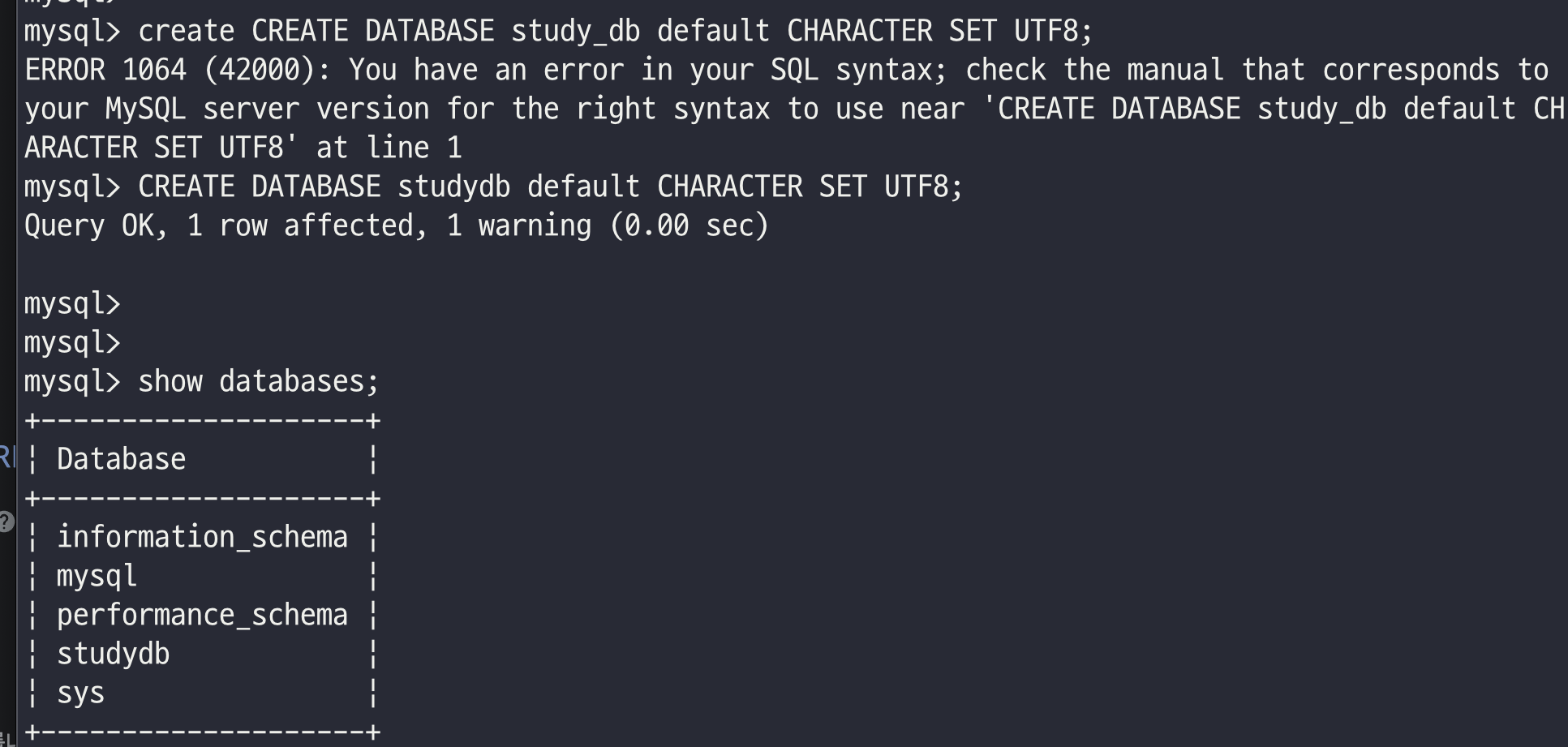Click the show databases; command text
The width and height of the screenshot is (1568, 747).
(259, 381)
